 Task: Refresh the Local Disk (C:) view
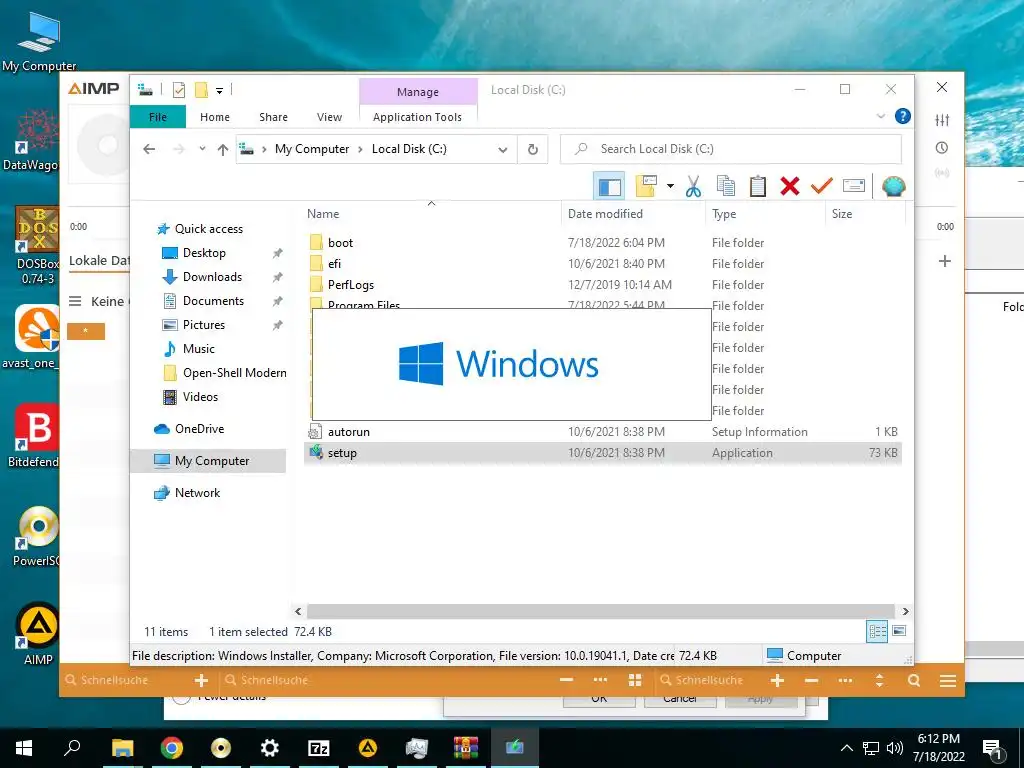[x=533, y=150]
